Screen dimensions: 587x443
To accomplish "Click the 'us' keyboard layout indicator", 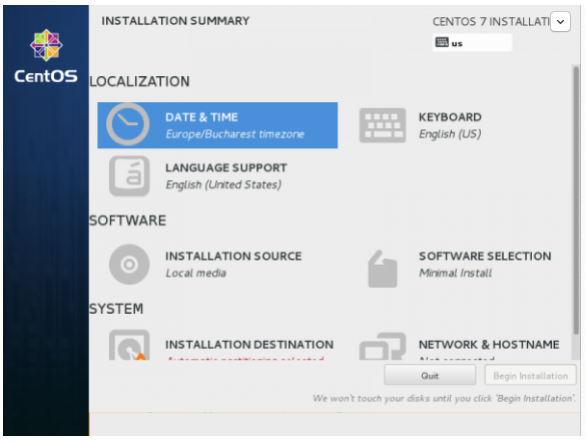I will point(472,43).
